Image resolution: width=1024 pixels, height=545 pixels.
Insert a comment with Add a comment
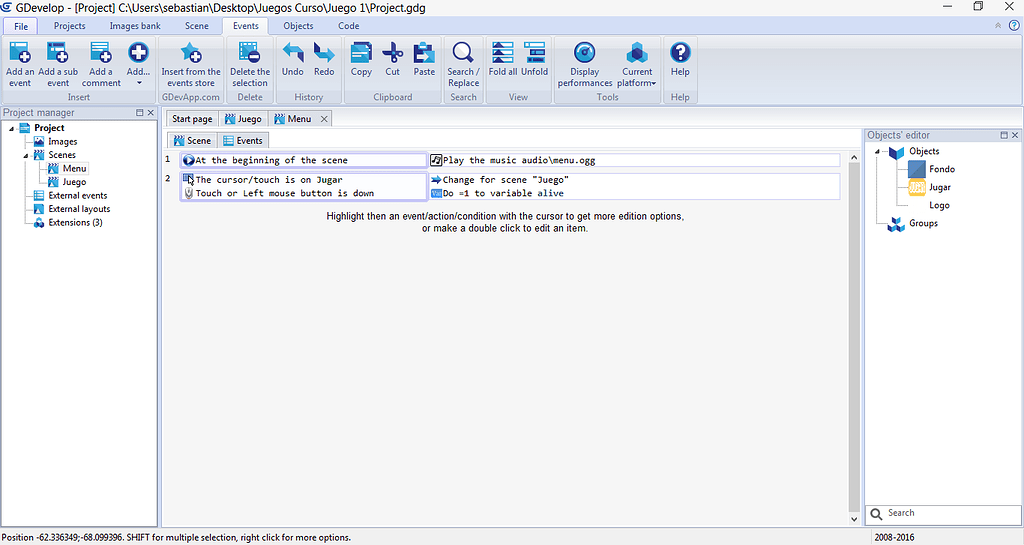[101, 62]
